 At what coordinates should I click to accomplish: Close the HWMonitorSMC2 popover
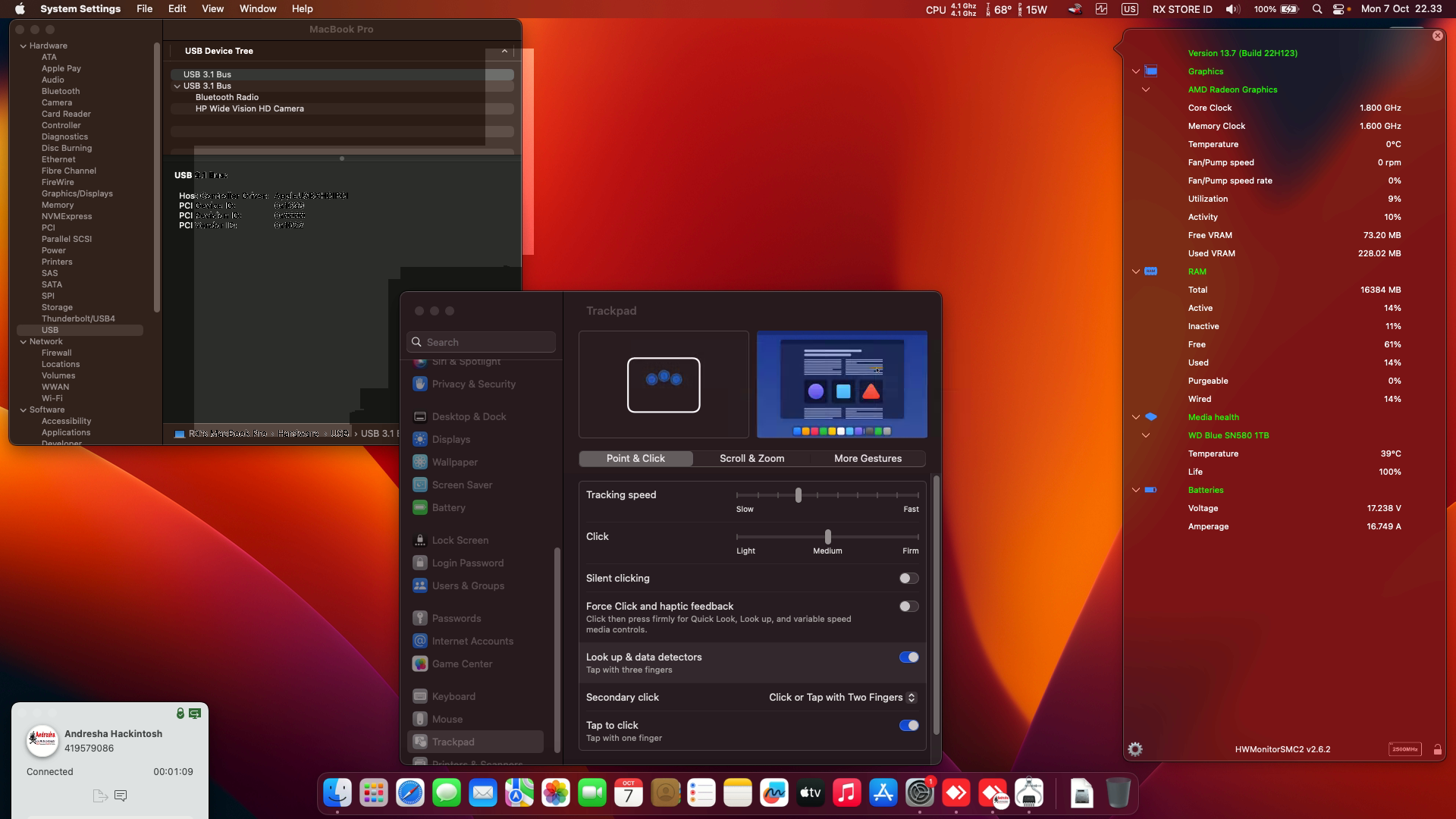click(1437, 36)
